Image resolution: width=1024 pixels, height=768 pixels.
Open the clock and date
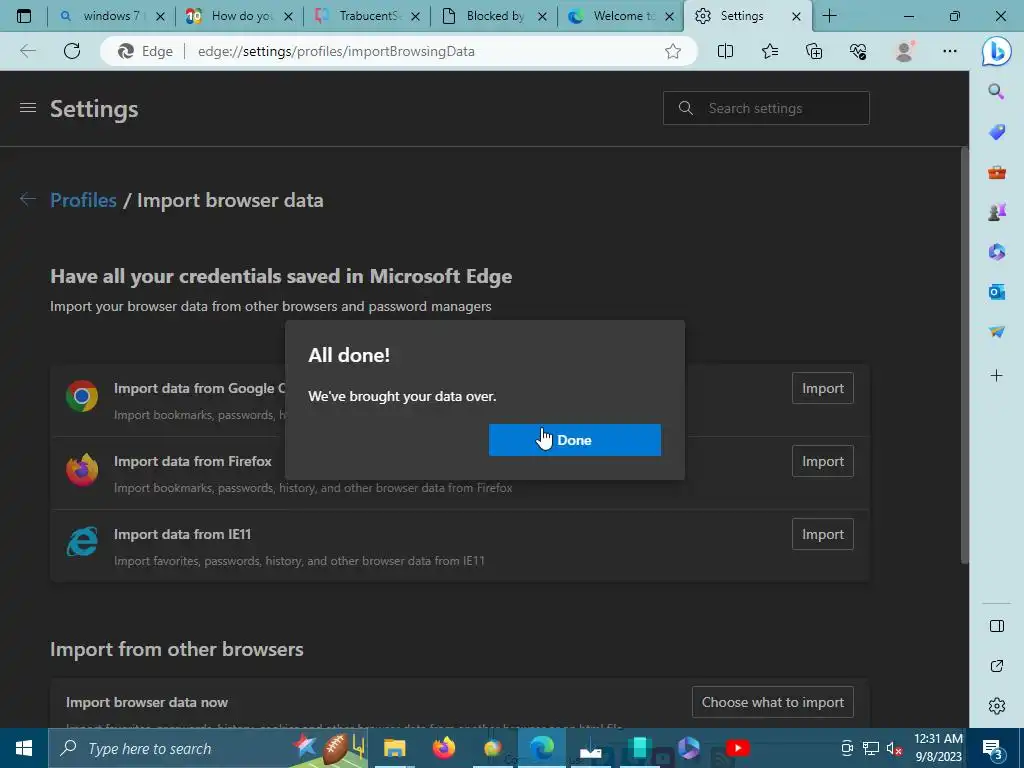(938, 748)
